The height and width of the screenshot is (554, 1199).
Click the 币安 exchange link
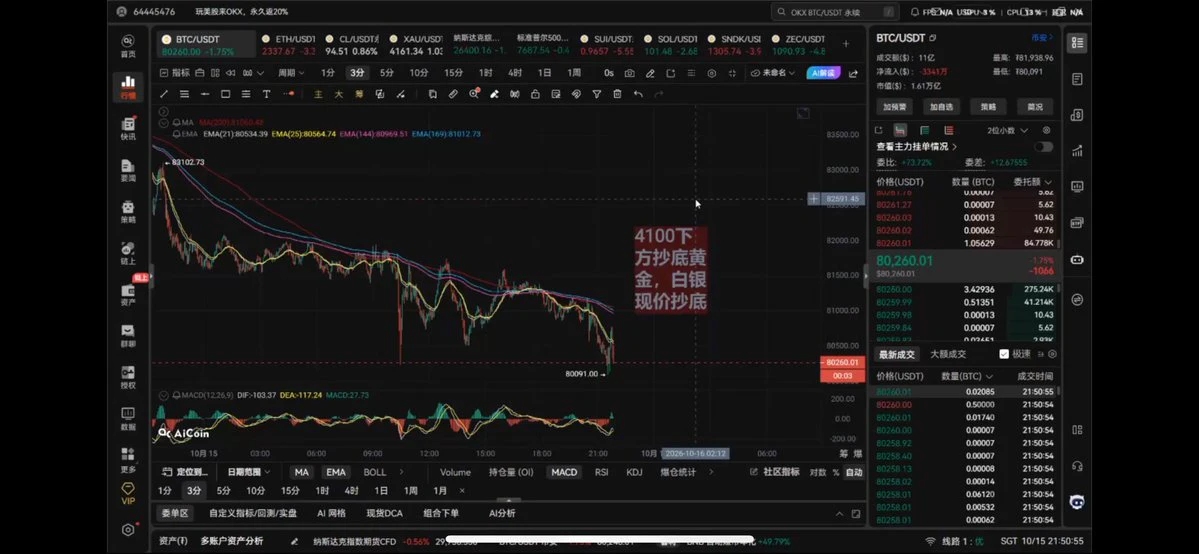[x=1041, y=37]
